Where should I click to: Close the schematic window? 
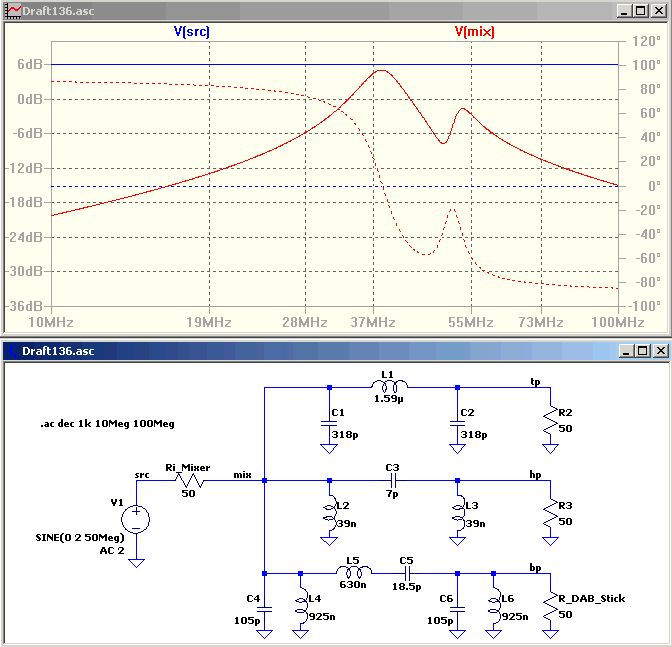point(661,351)
